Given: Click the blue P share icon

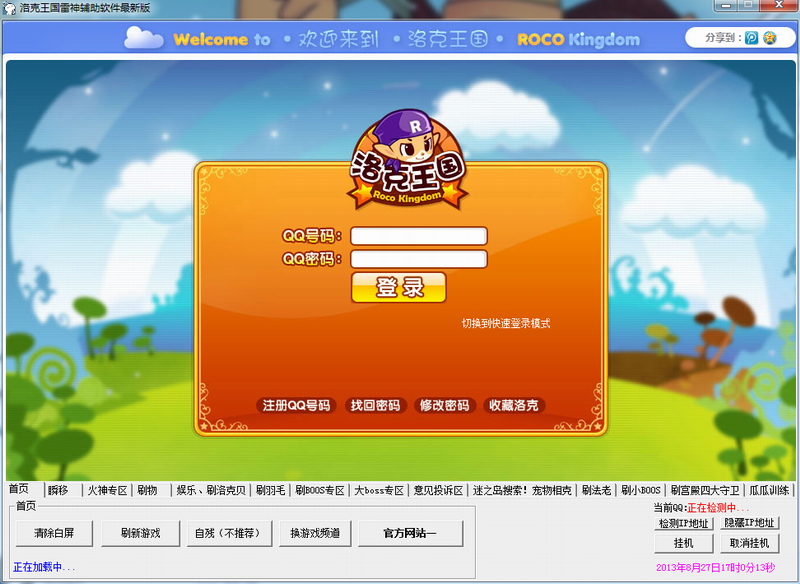Looking at the screenshot, I should 752,38.
